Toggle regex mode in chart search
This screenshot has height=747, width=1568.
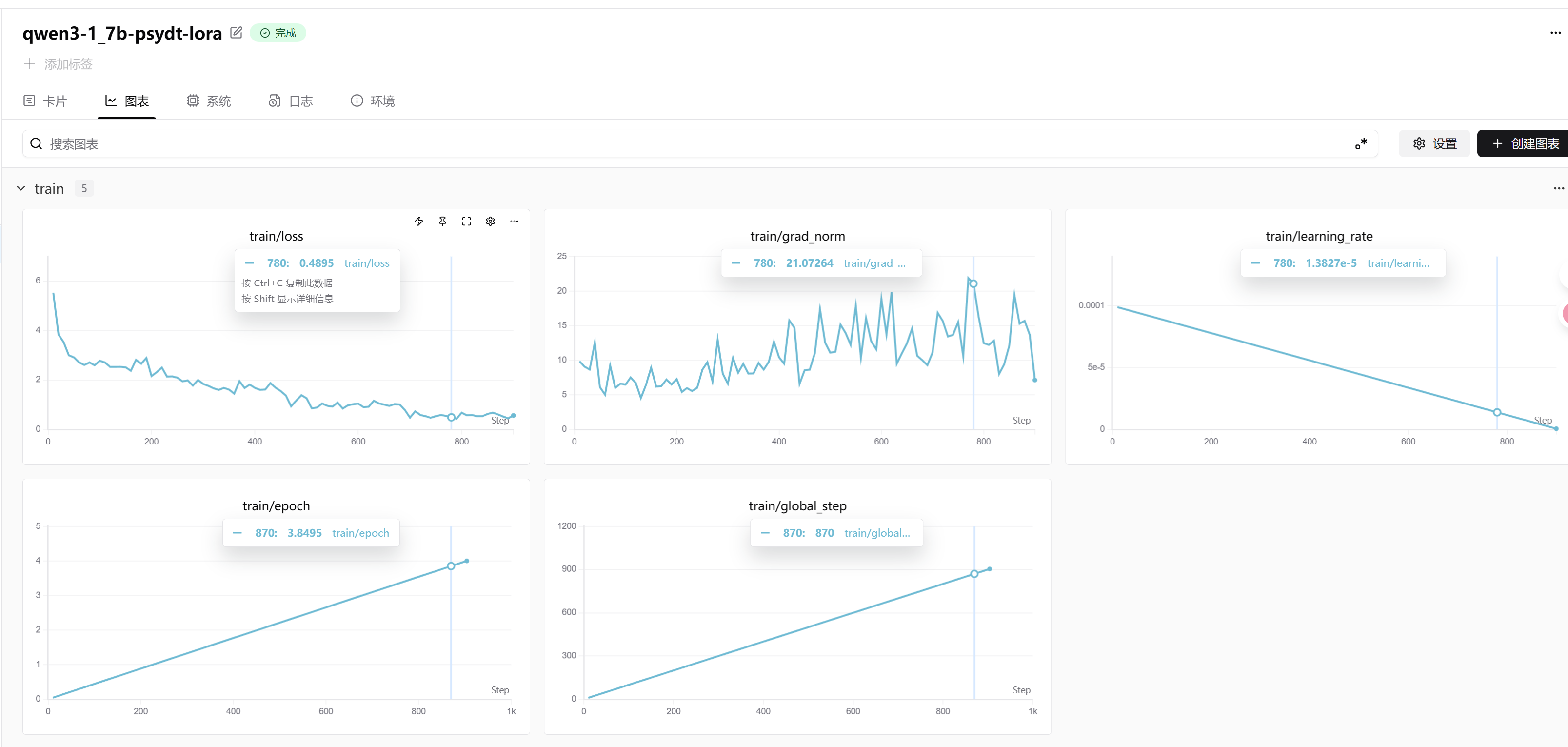click(x=1361, y=143)
